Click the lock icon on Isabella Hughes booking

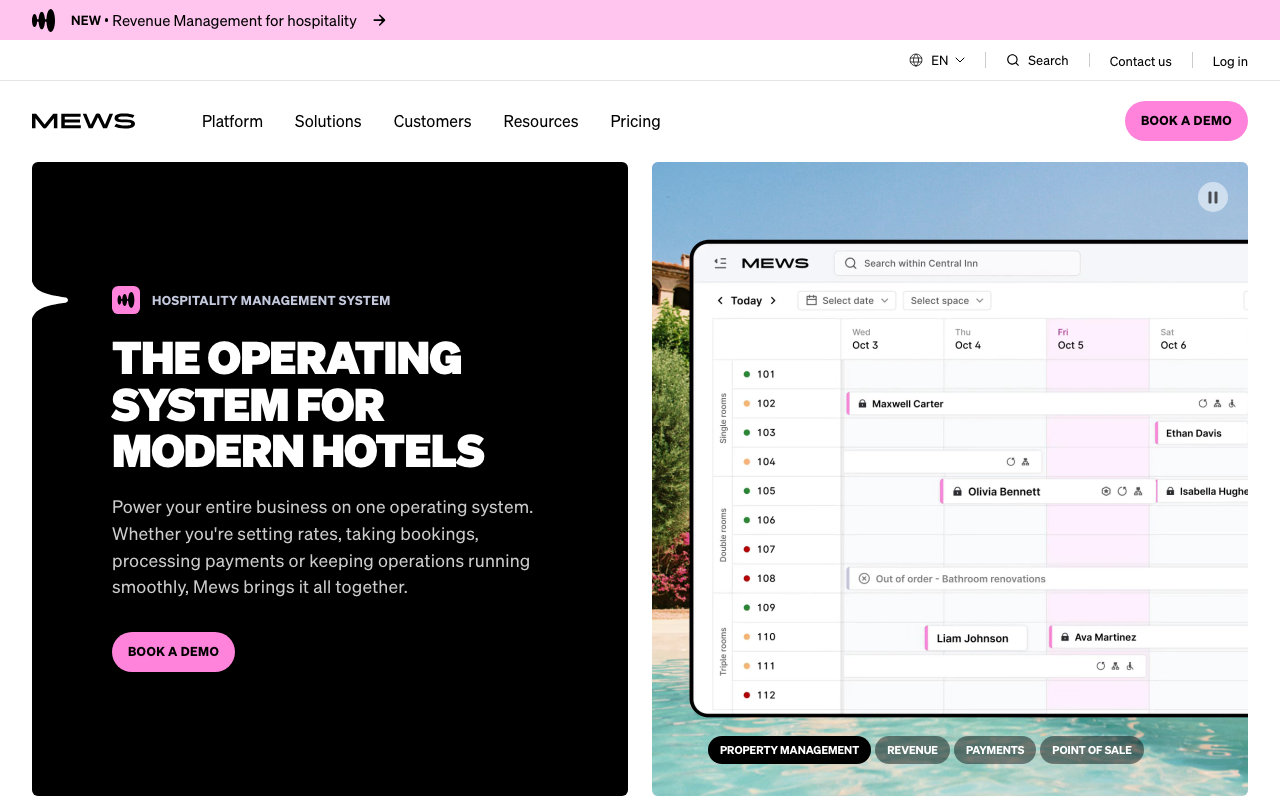tap(1170, 491)
